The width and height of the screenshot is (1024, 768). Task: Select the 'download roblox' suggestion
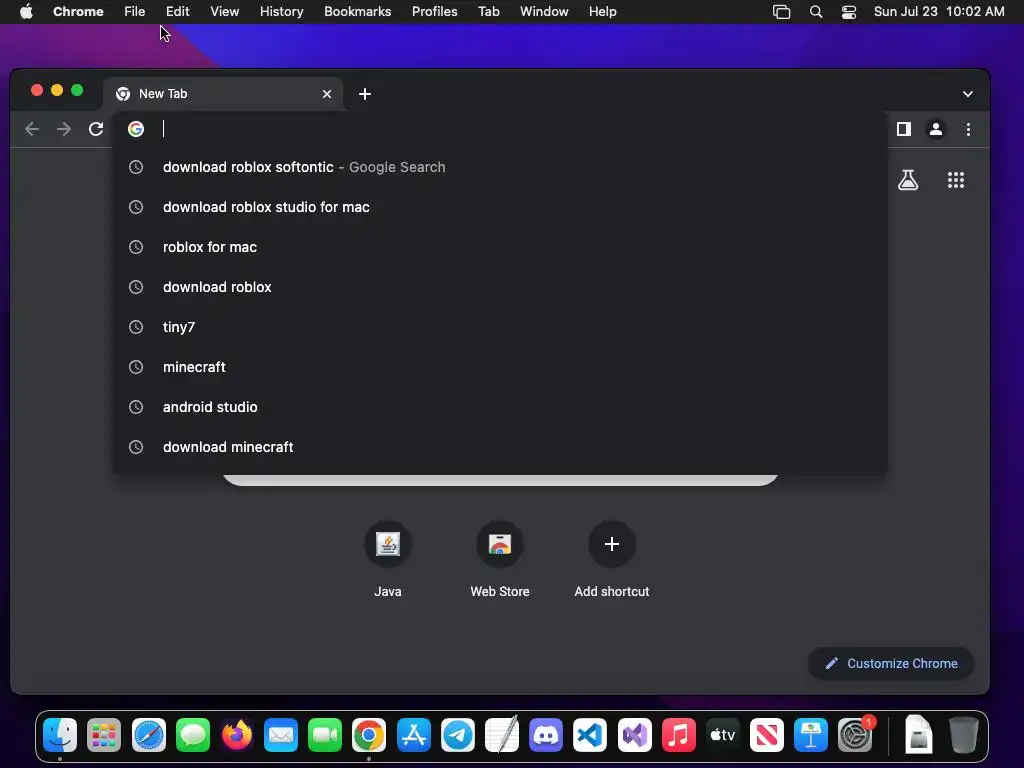coord(500,287)
